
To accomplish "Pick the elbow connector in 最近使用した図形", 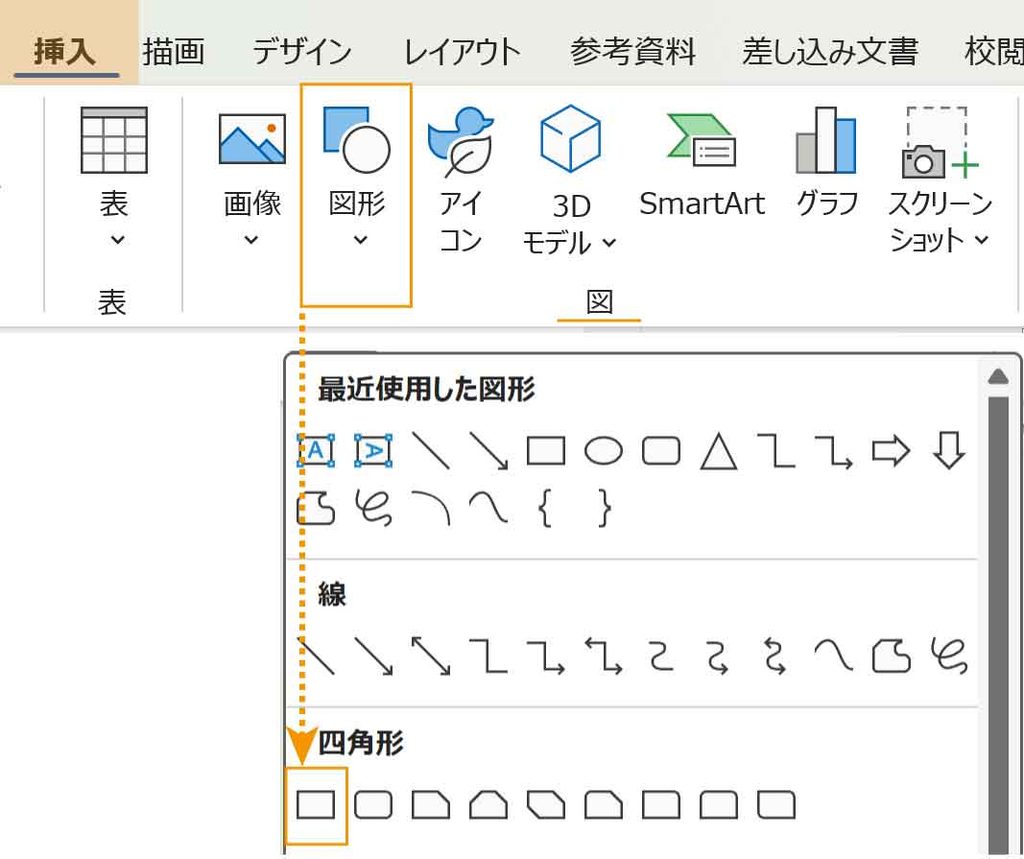I will [x=776, y=451].
